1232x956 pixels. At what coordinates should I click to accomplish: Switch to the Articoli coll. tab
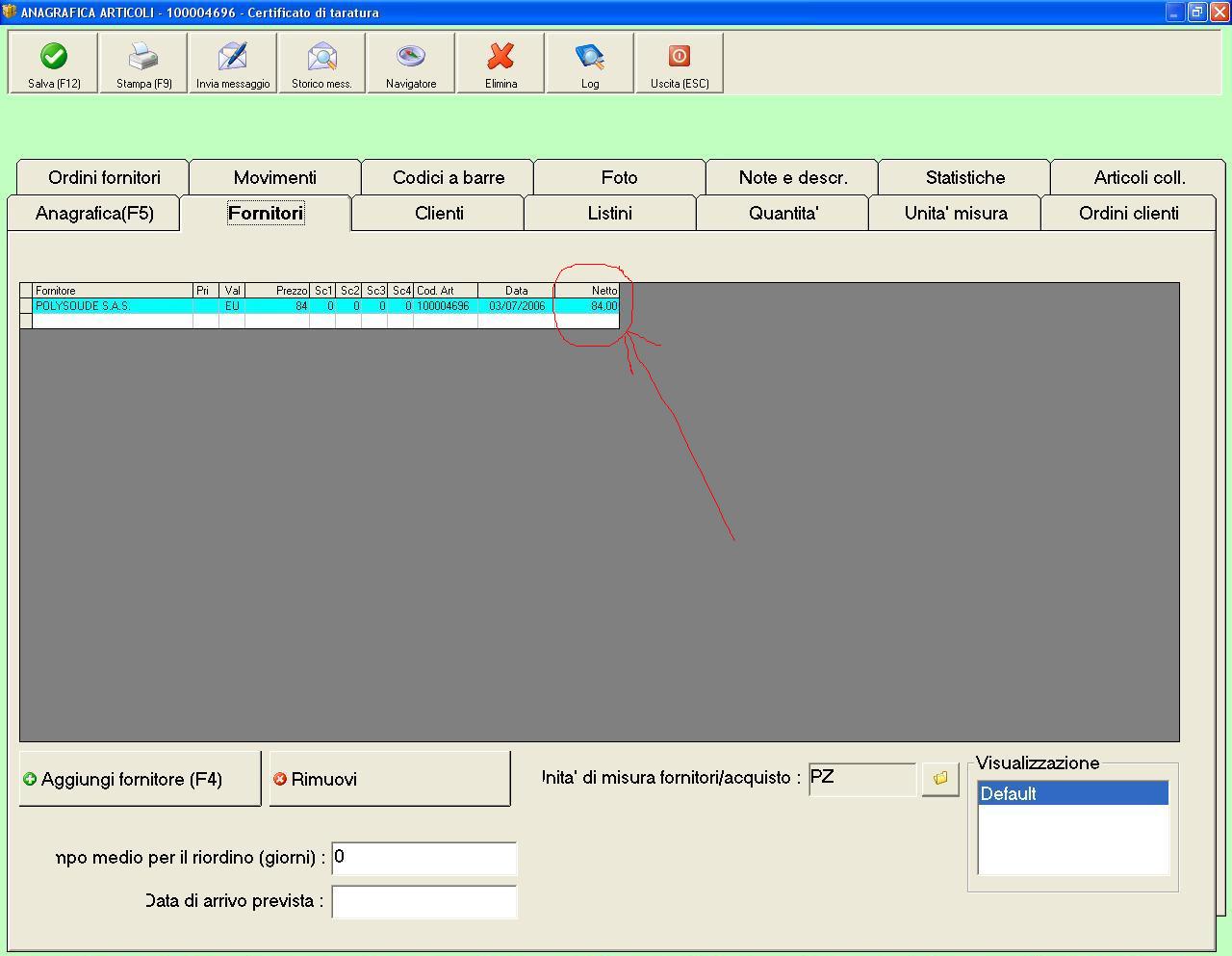tap(1140, 177)
